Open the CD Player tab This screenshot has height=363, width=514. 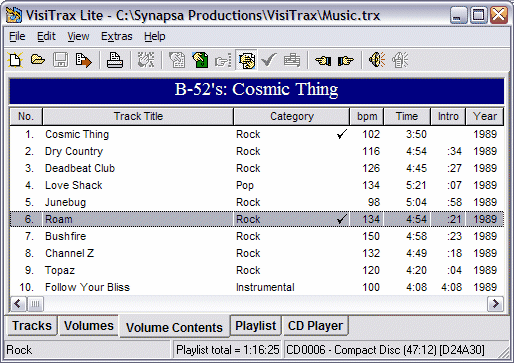tap(315, 326)
